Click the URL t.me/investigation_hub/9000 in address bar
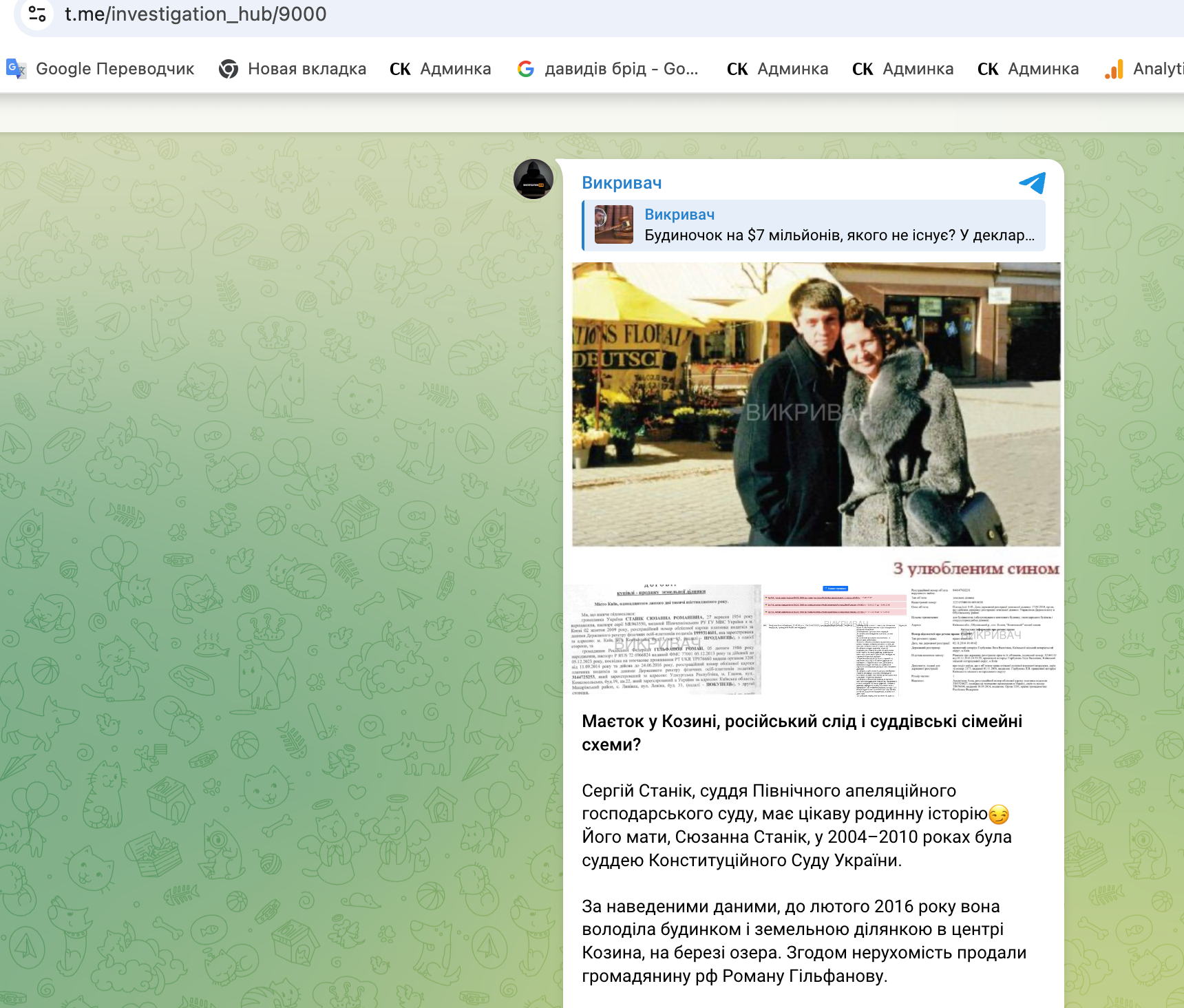Viewport: 1184px width, 1008px height. coord(195,14)
